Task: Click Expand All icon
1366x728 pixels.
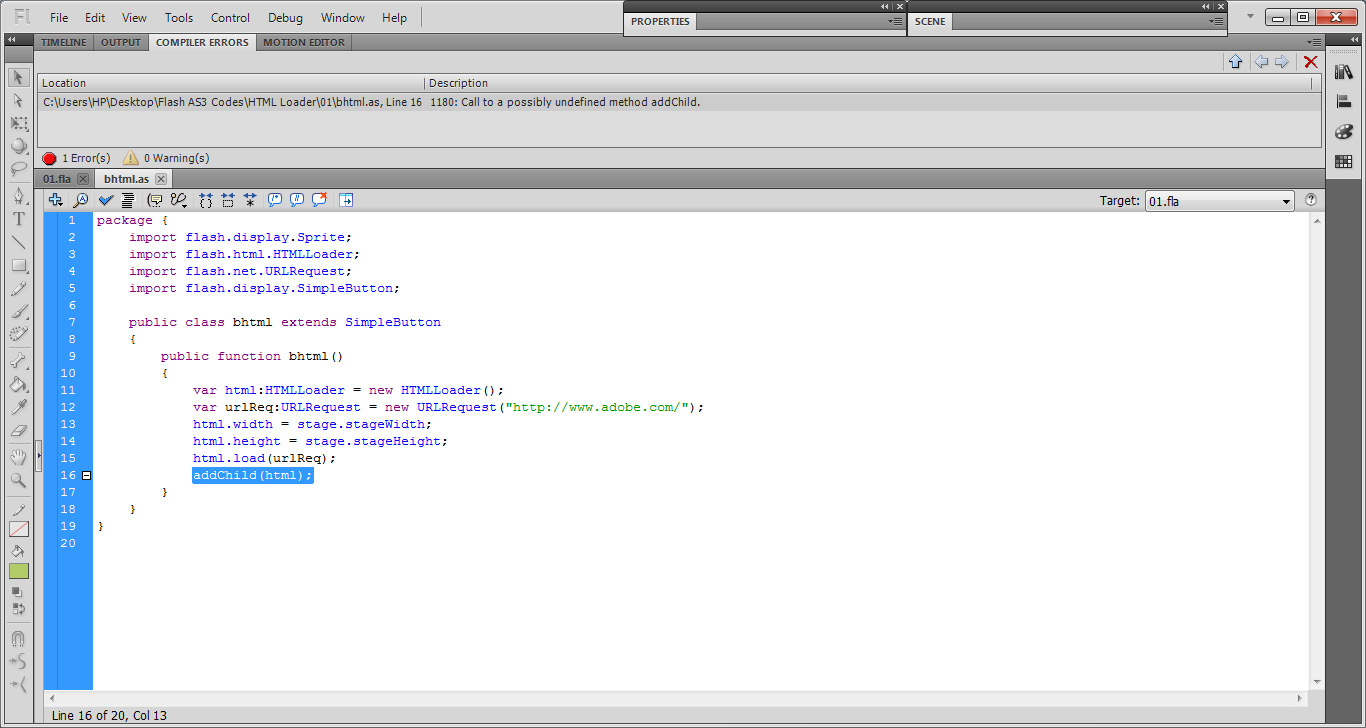Action: [250, 200]
